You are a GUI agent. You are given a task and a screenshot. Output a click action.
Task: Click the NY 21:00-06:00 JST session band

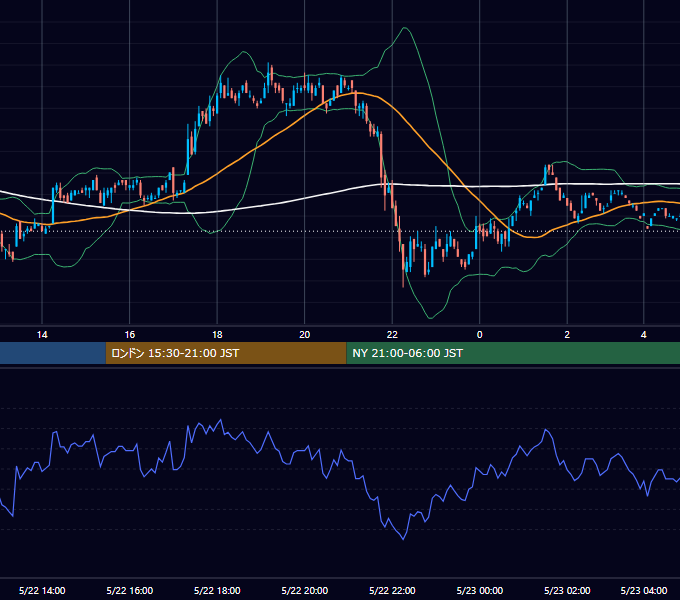[513, 353]
